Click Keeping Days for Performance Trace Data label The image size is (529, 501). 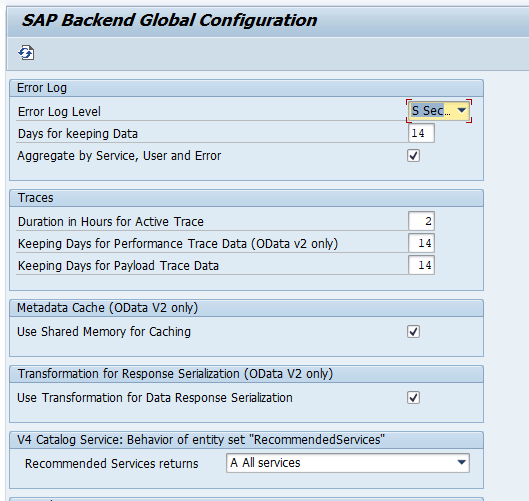pyautogui.click(x=178, y=244)
